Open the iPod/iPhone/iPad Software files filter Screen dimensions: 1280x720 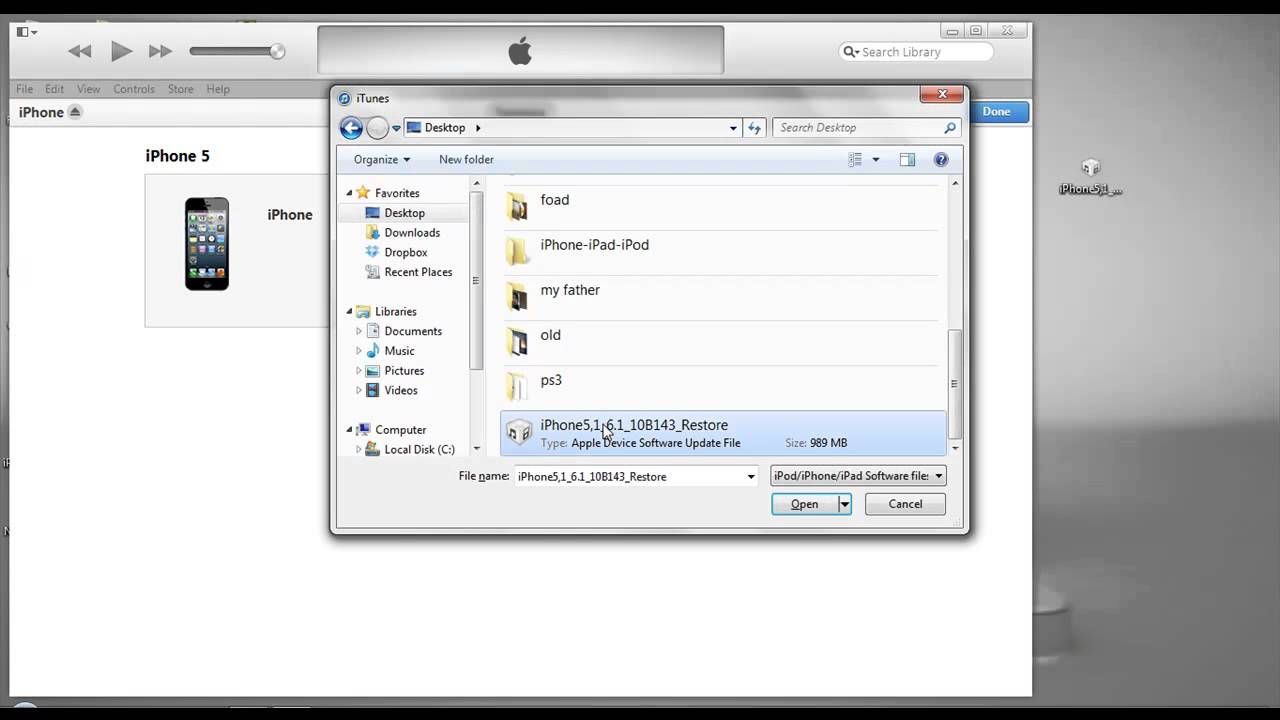858,476
